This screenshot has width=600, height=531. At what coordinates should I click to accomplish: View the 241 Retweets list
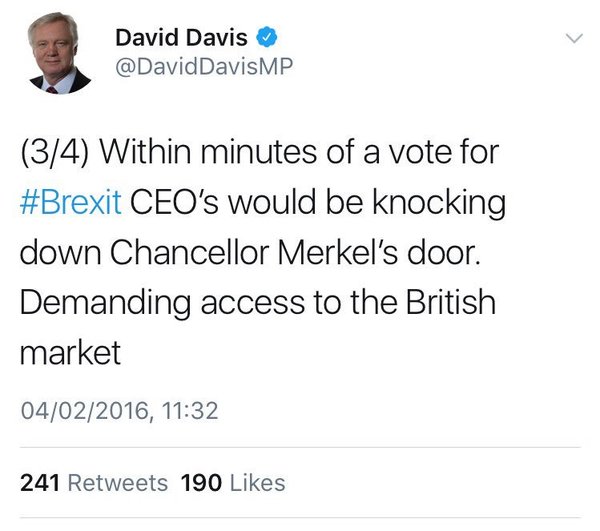(94, 482)
